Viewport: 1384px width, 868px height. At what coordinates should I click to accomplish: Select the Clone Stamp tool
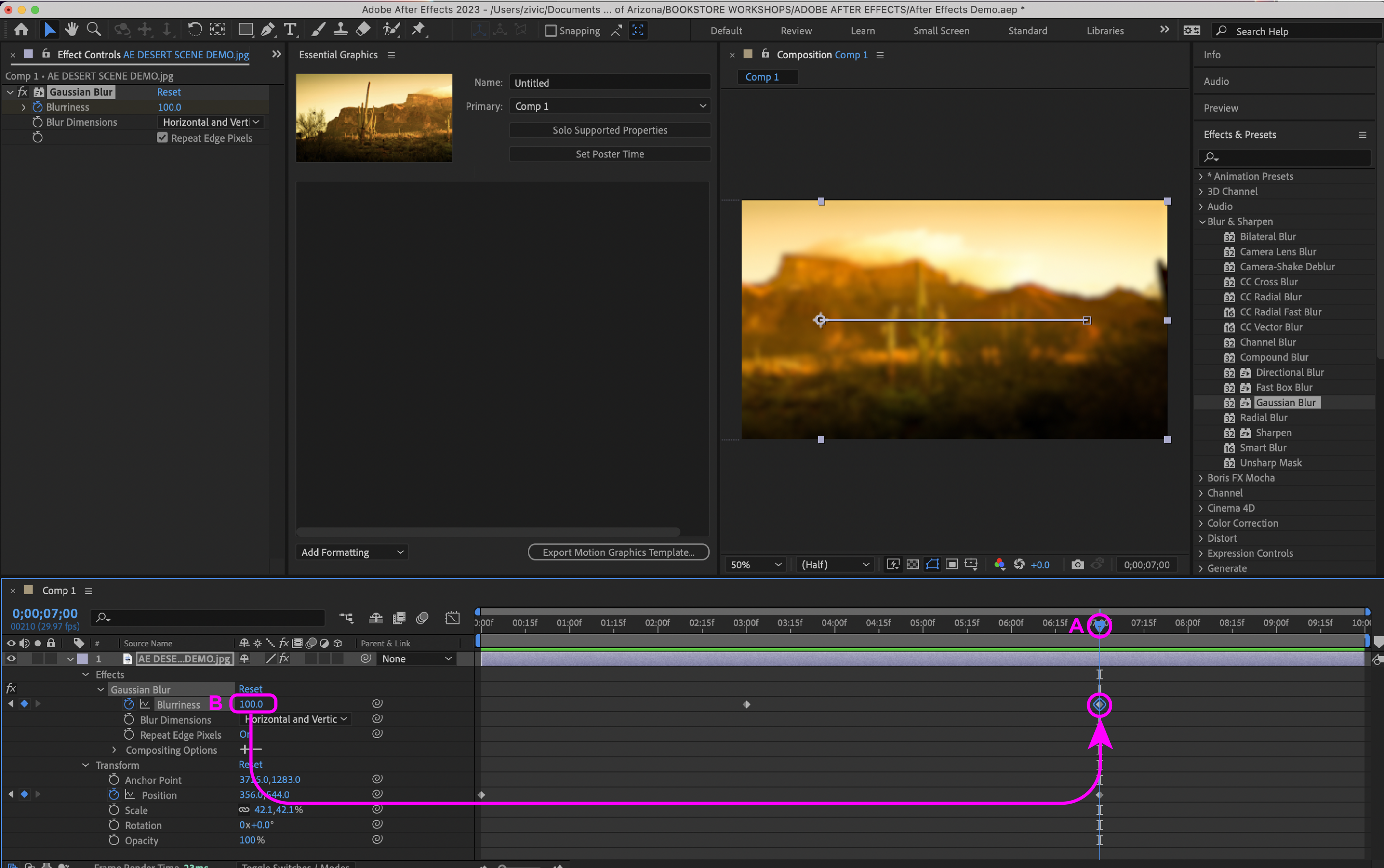pyautogui.click(x=340, y=29)
